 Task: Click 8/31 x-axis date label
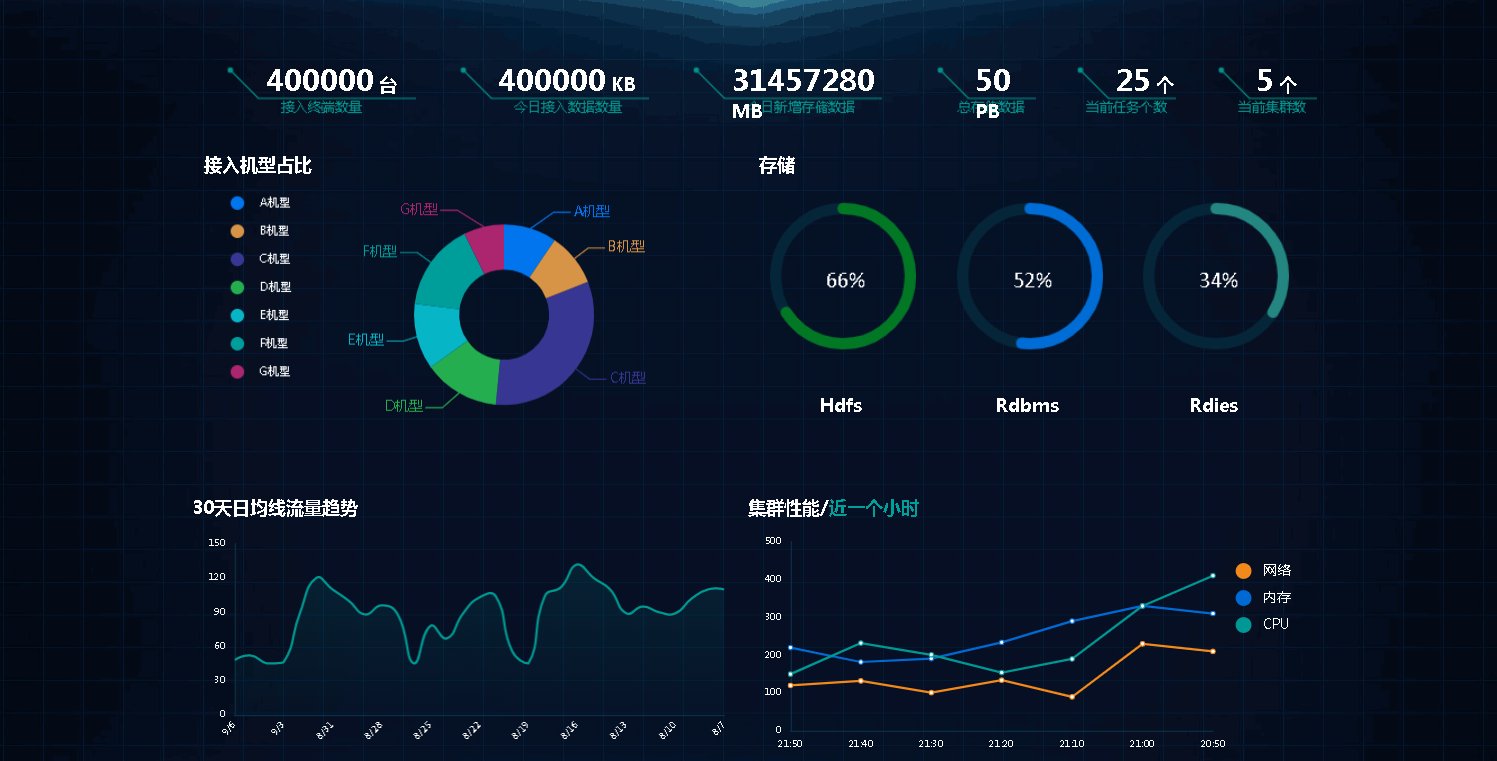click(327, 729)
